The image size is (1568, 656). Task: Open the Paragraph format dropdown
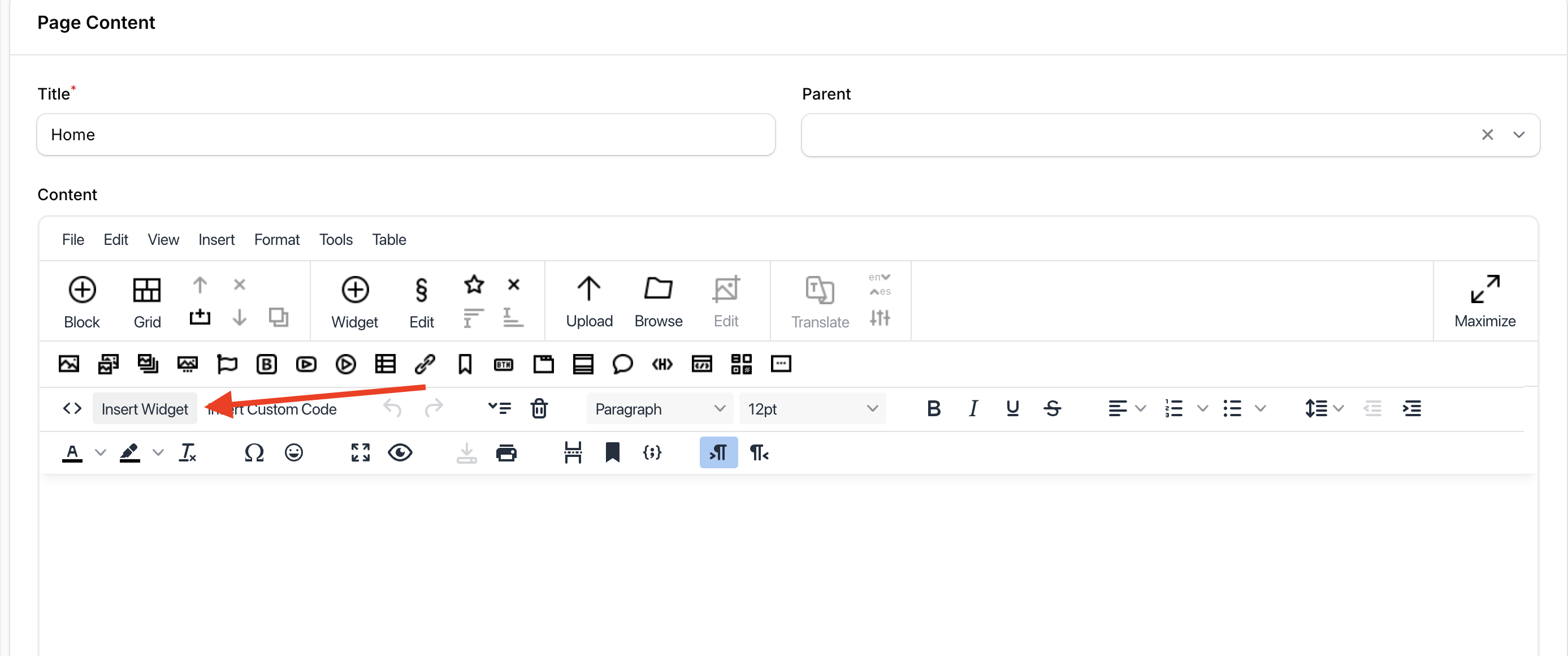(660, 409)
